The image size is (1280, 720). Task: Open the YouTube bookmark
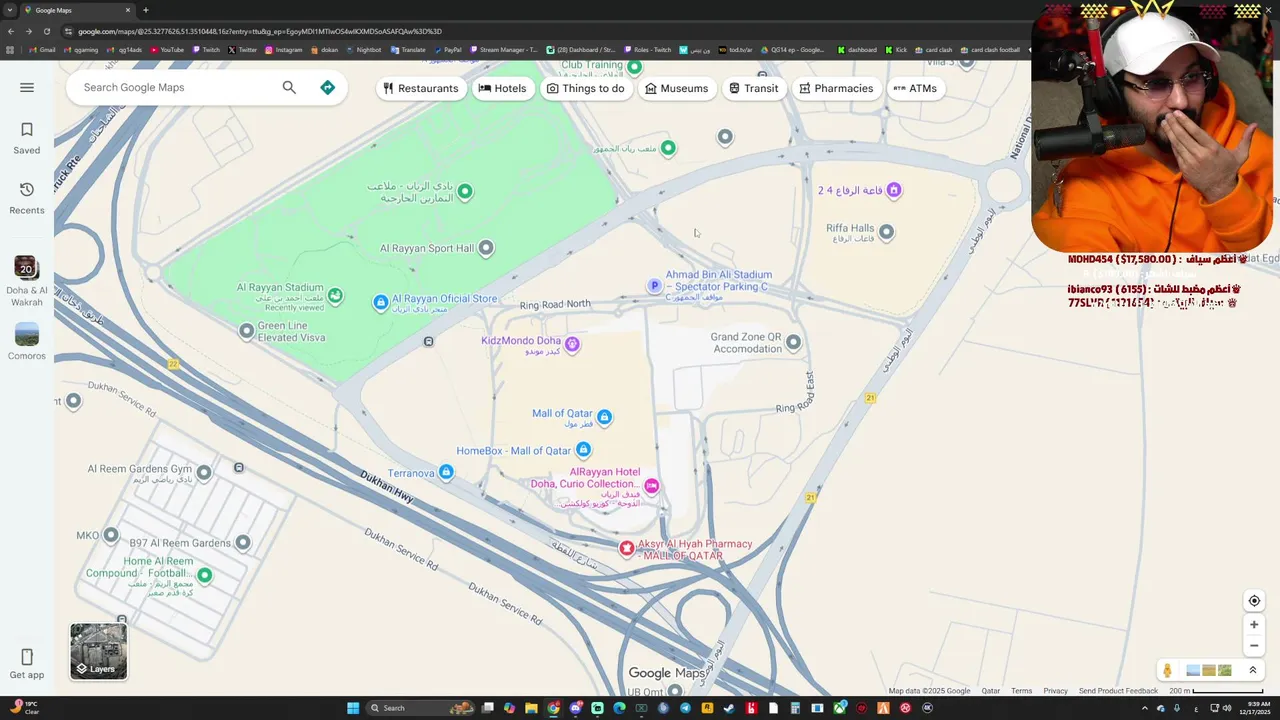point(167,50)
